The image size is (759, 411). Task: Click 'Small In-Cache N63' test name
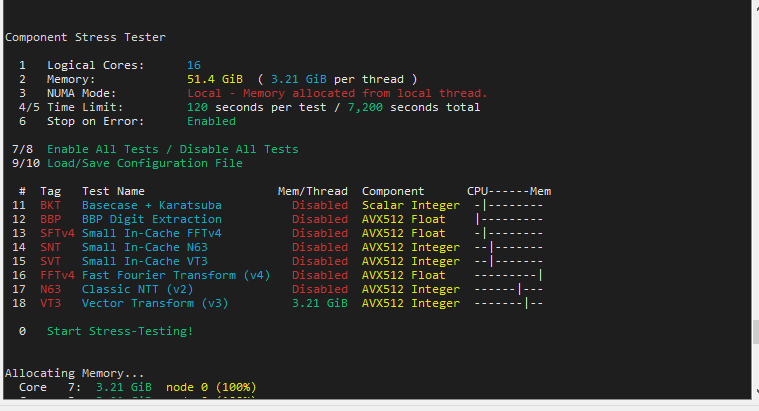click(x=145, y=248)
